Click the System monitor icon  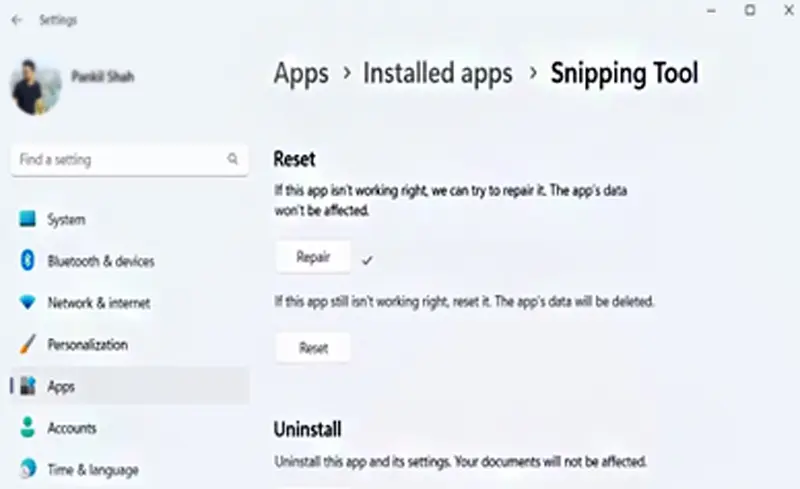[28, 218]
